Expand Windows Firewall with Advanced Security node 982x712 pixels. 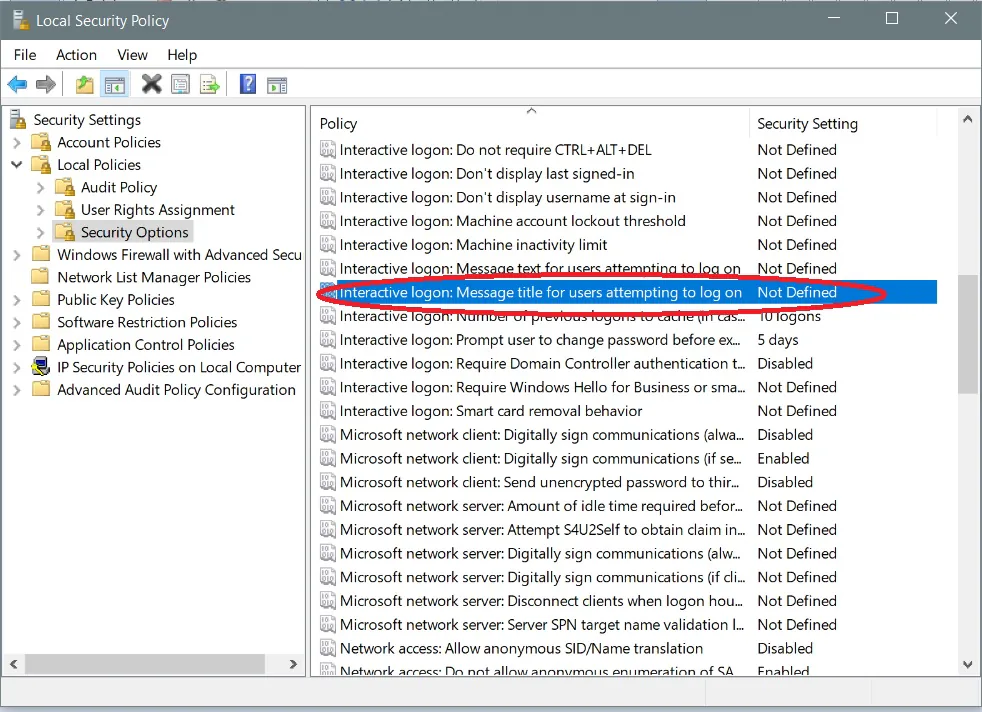(17, 255)
